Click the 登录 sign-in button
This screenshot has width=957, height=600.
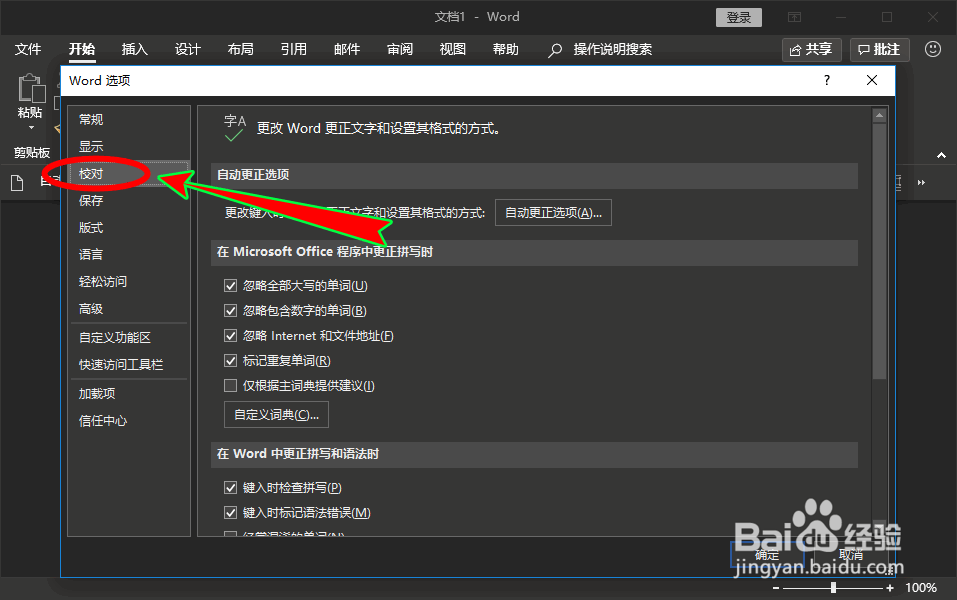click(739, 18)
